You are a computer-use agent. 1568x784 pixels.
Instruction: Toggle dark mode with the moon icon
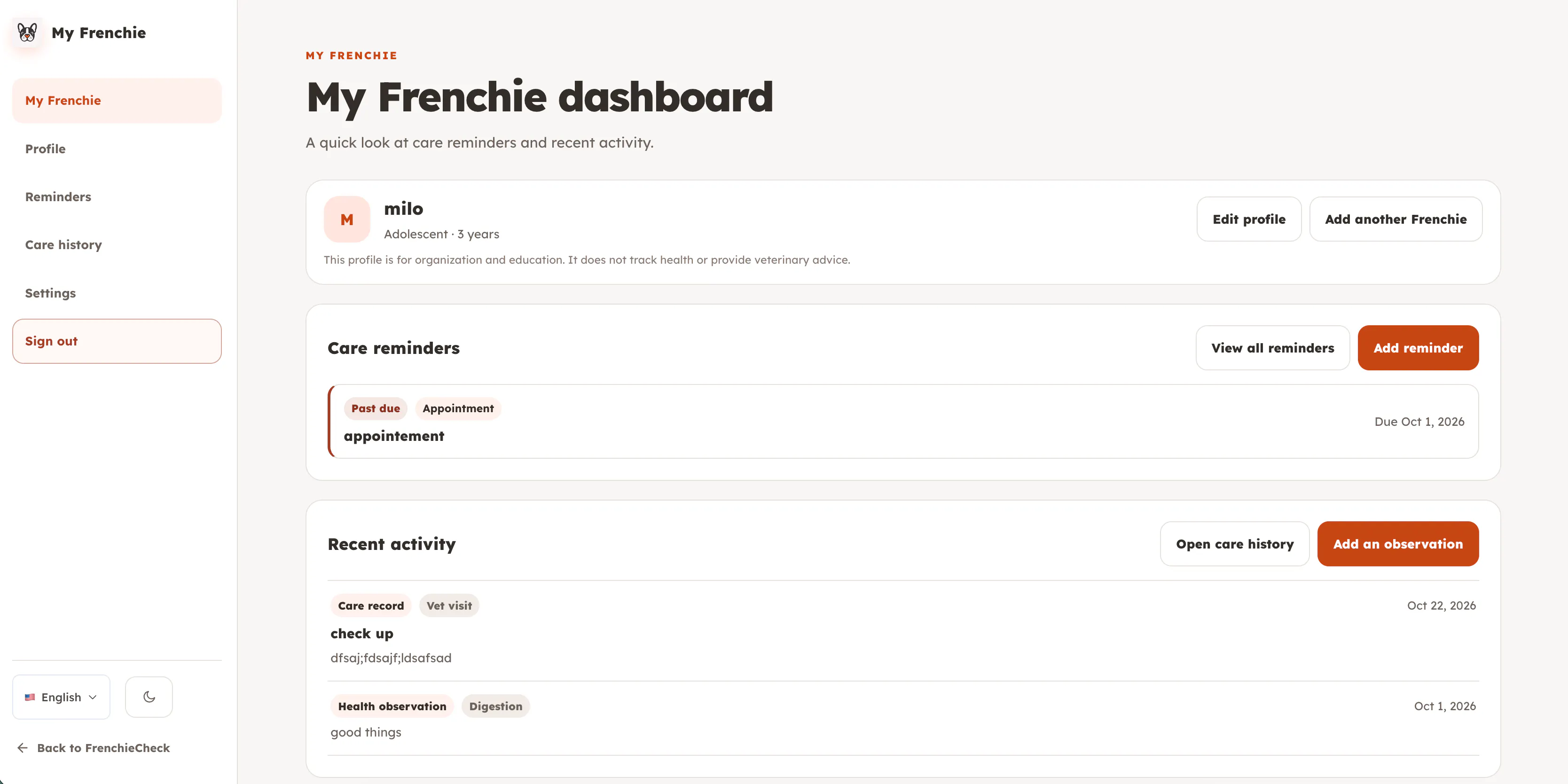coord(149,697)
